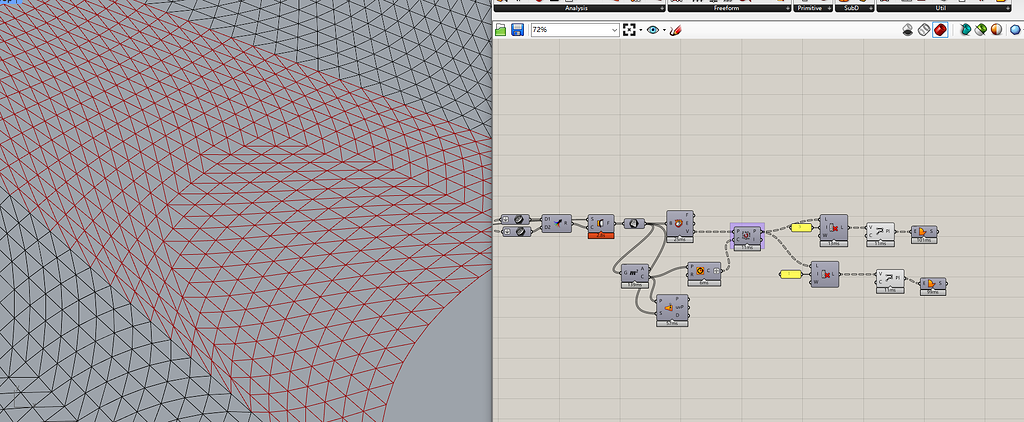Screen dimensions: 1024x422
Task: Toggle the eye preview view icon
Action: point(652,30)
